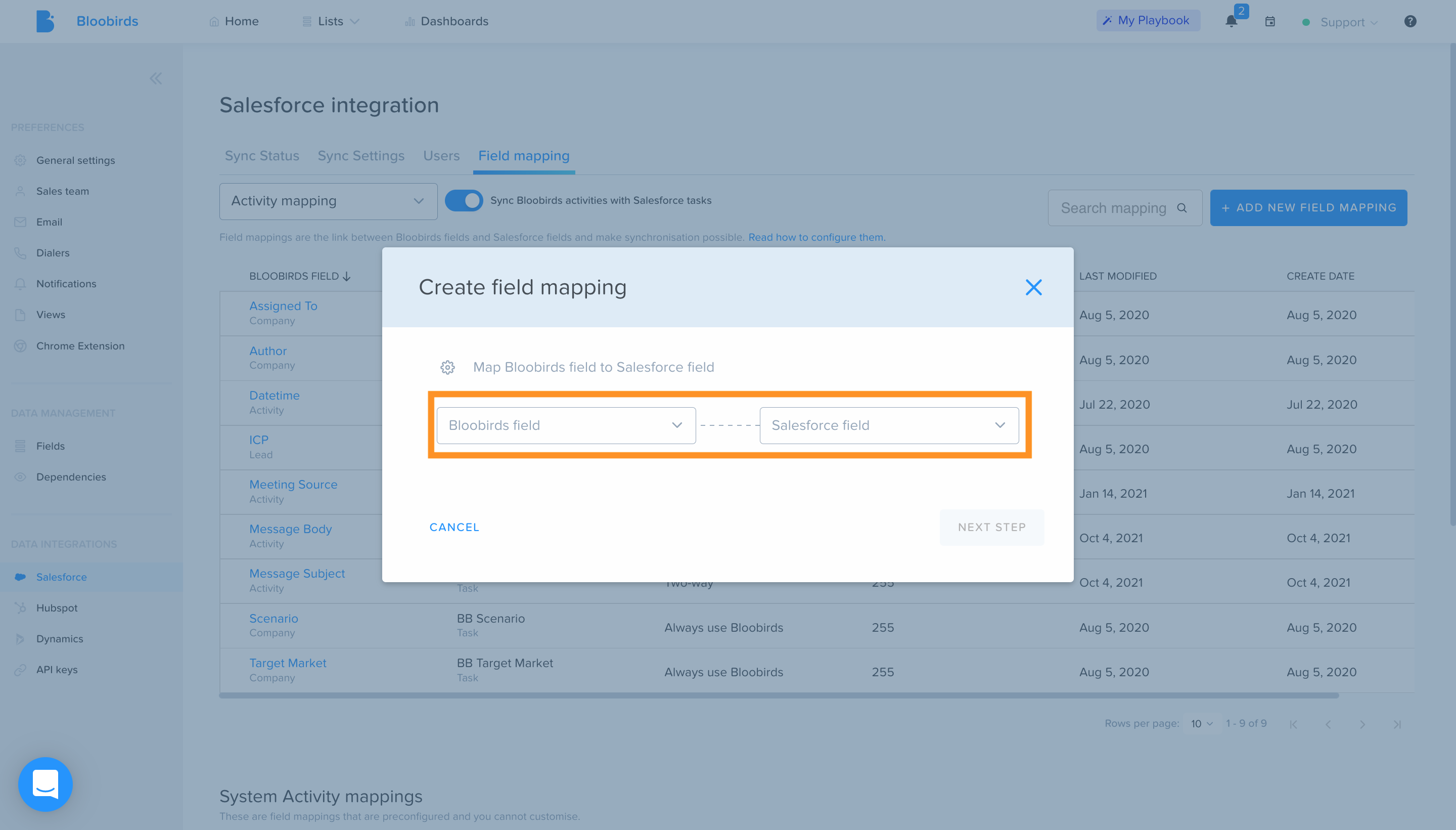The width and height of the screenshot is (1456, 830).
Task: Sort by Bloobirds Field column header
Action: 300,277
